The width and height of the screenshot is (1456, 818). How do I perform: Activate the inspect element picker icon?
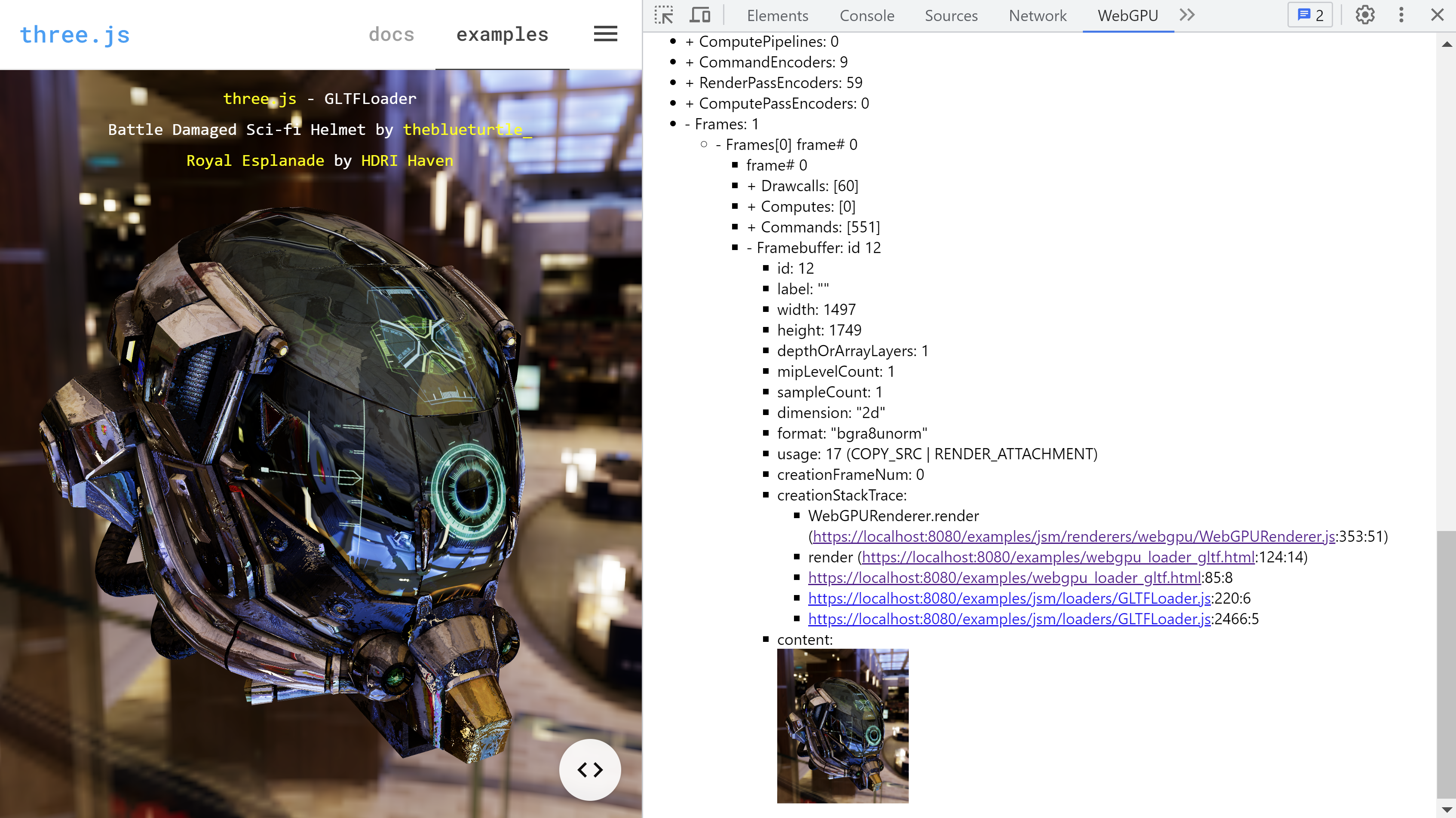[664, 15]
